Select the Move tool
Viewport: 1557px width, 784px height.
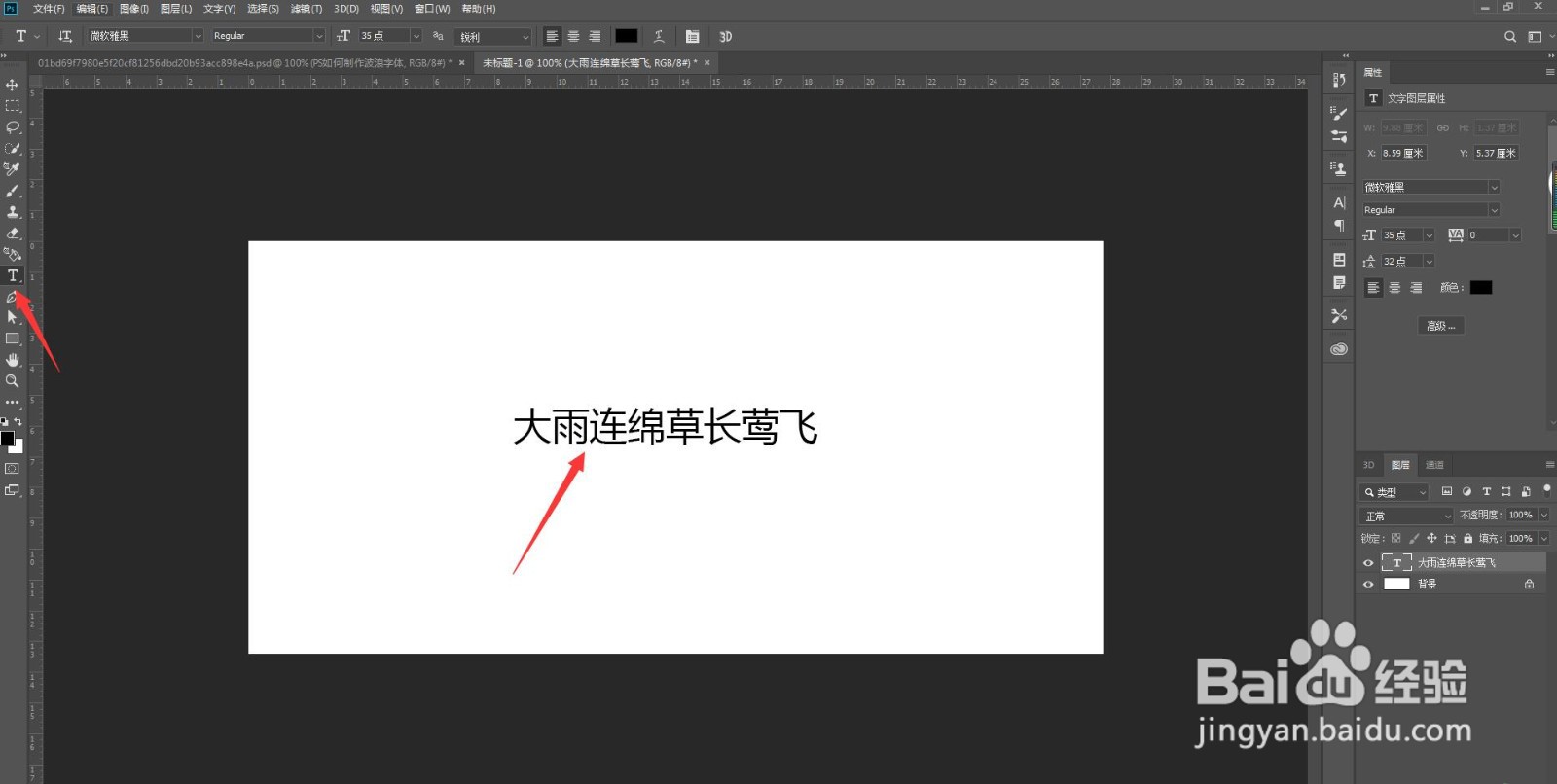click(x=12, y=85)
